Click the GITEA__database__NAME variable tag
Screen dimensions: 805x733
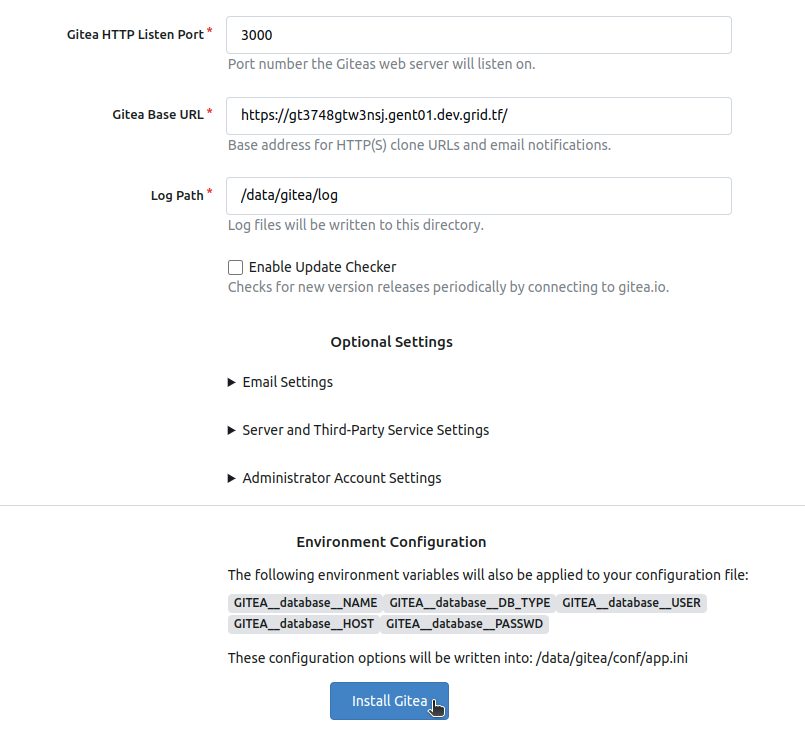point(305,603)
